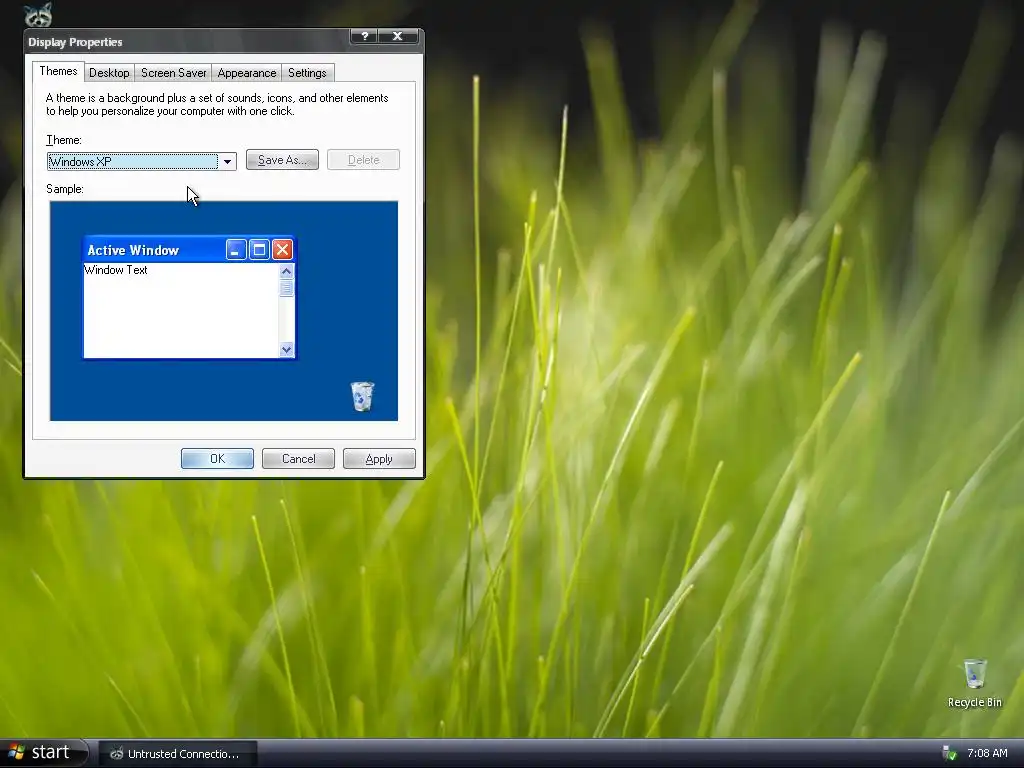Switch to the Desktop tab
The width and height of the screenshot is (1024, 768).
click(109, 73)
